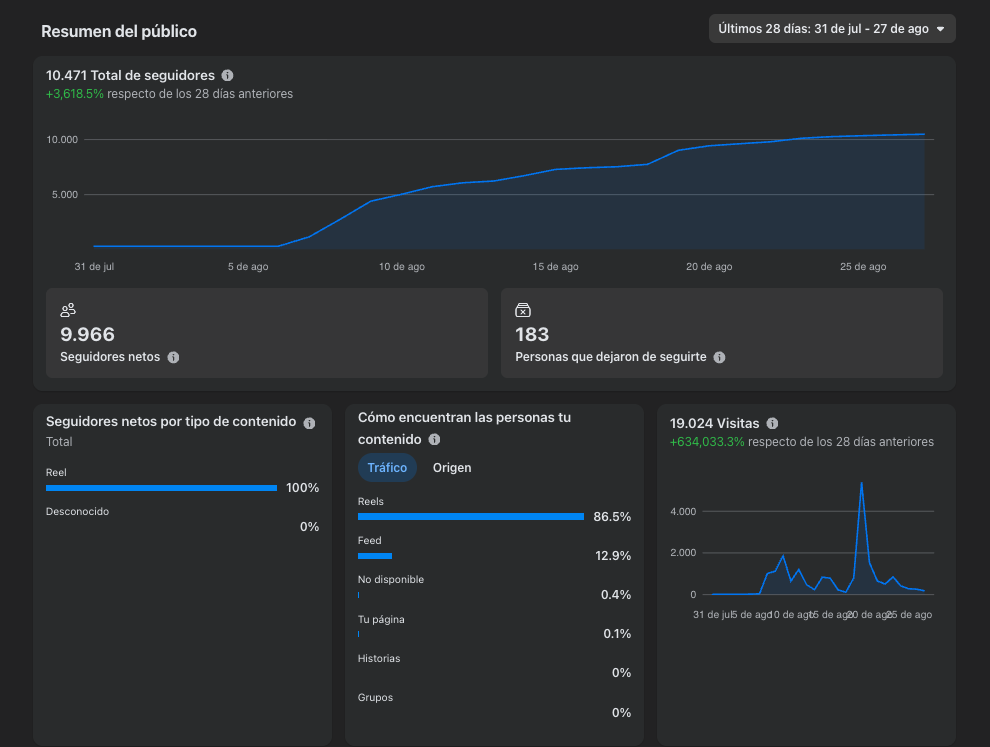Screen dimensions: 990x747
Task: Select the Tráfico tab
Action: (x=387, y=468)
